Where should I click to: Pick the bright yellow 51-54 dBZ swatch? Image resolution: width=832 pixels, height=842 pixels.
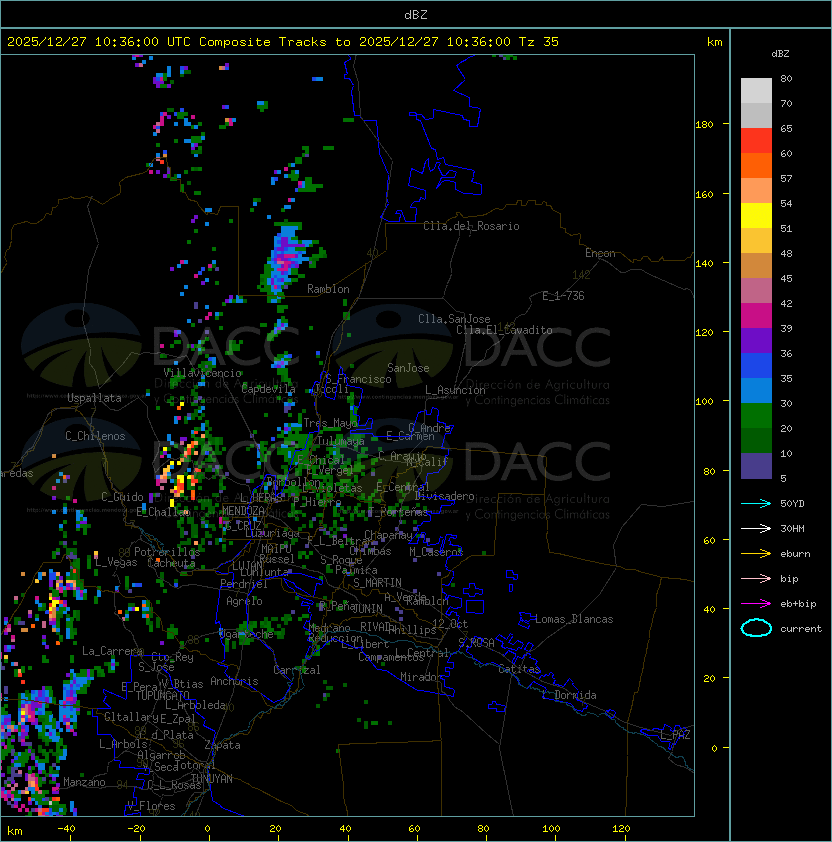tap(756, 215)
